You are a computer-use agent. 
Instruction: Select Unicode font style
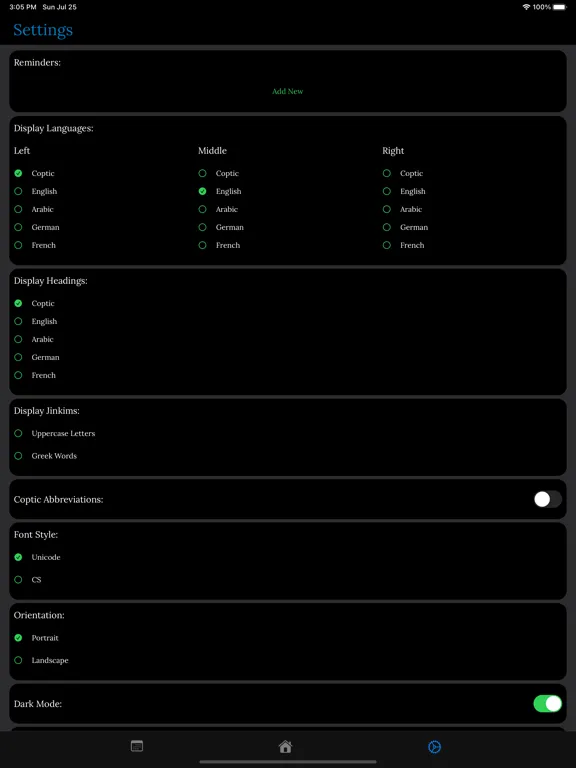point(18,557)
